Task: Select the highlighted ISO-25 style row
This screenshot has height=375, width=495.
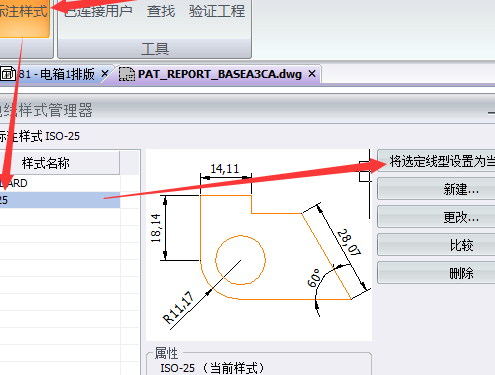Action: [60, 200]
